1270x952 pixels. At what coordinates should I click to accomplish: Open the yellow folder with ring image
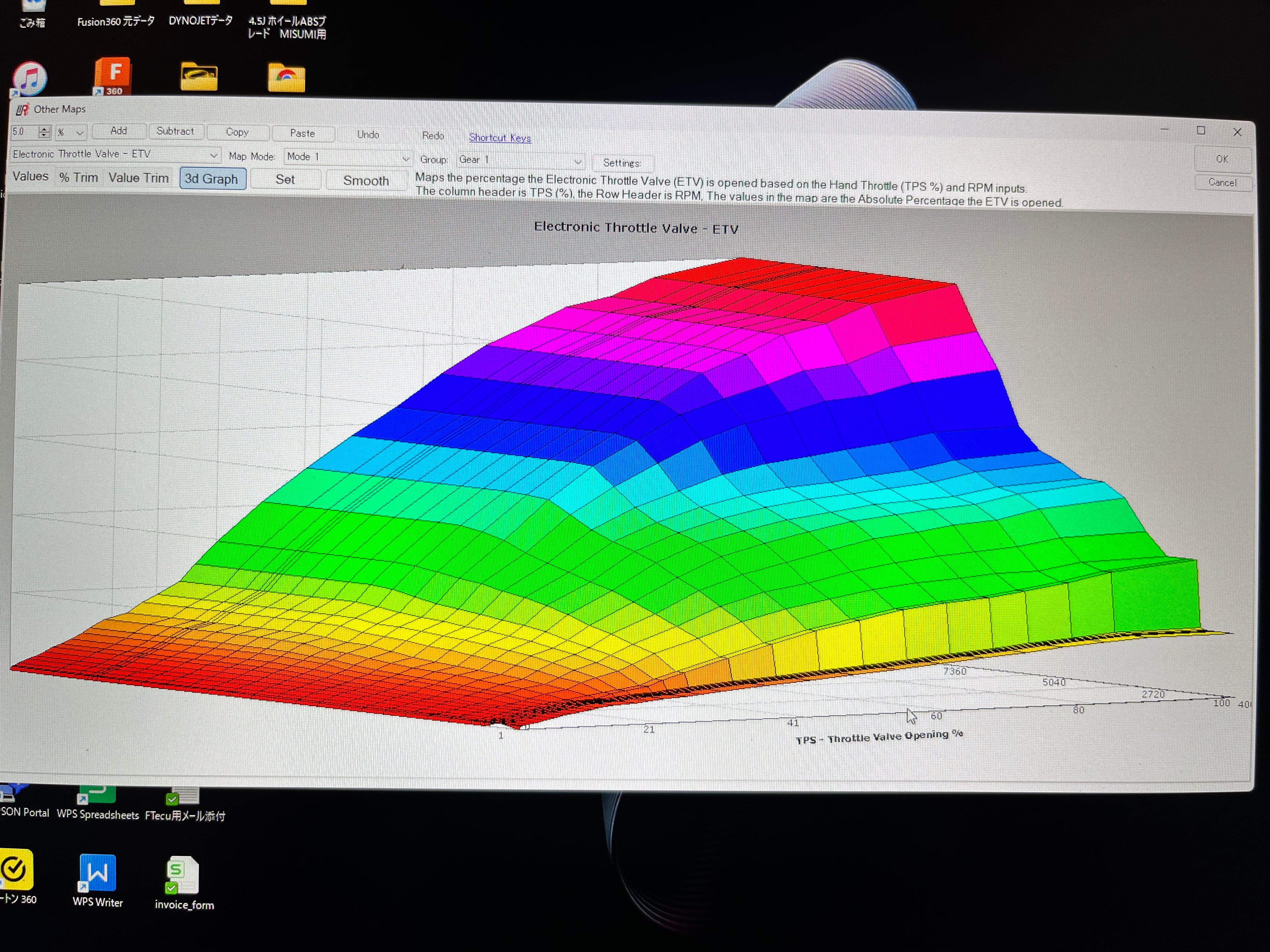199,77
